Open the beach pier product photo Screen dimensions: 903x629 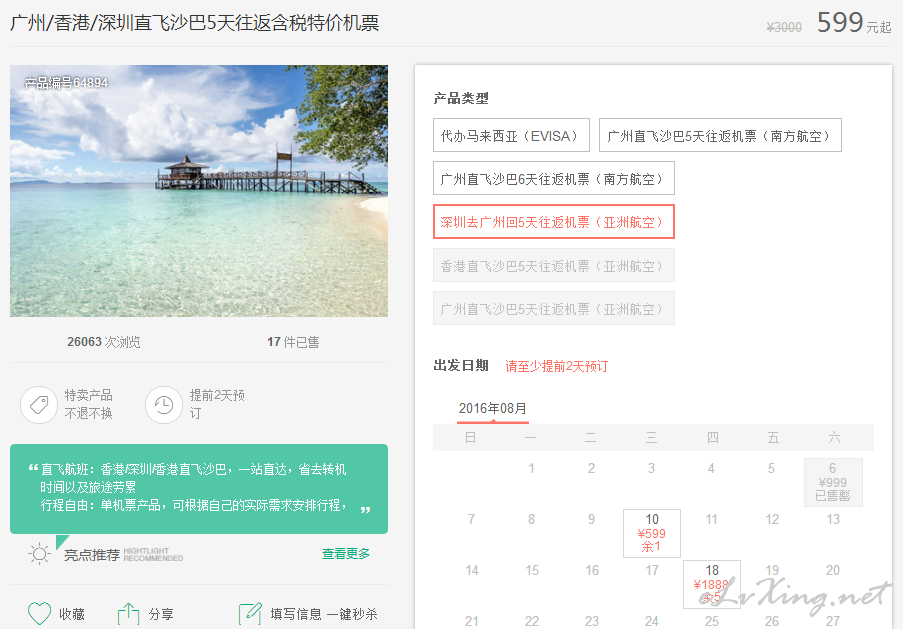click(199, 191)
